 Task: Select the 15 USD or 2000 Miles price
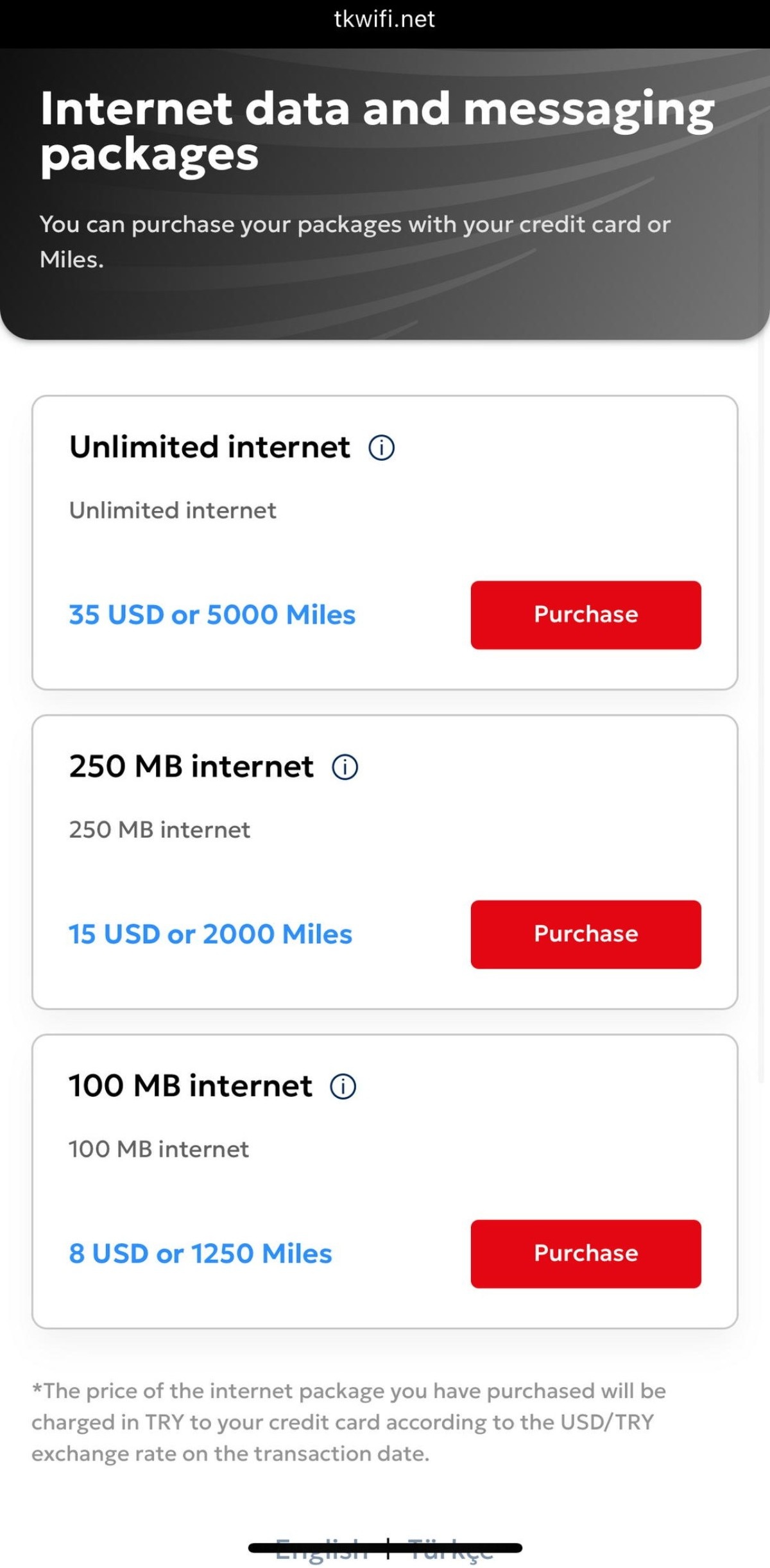click(210, 935)
